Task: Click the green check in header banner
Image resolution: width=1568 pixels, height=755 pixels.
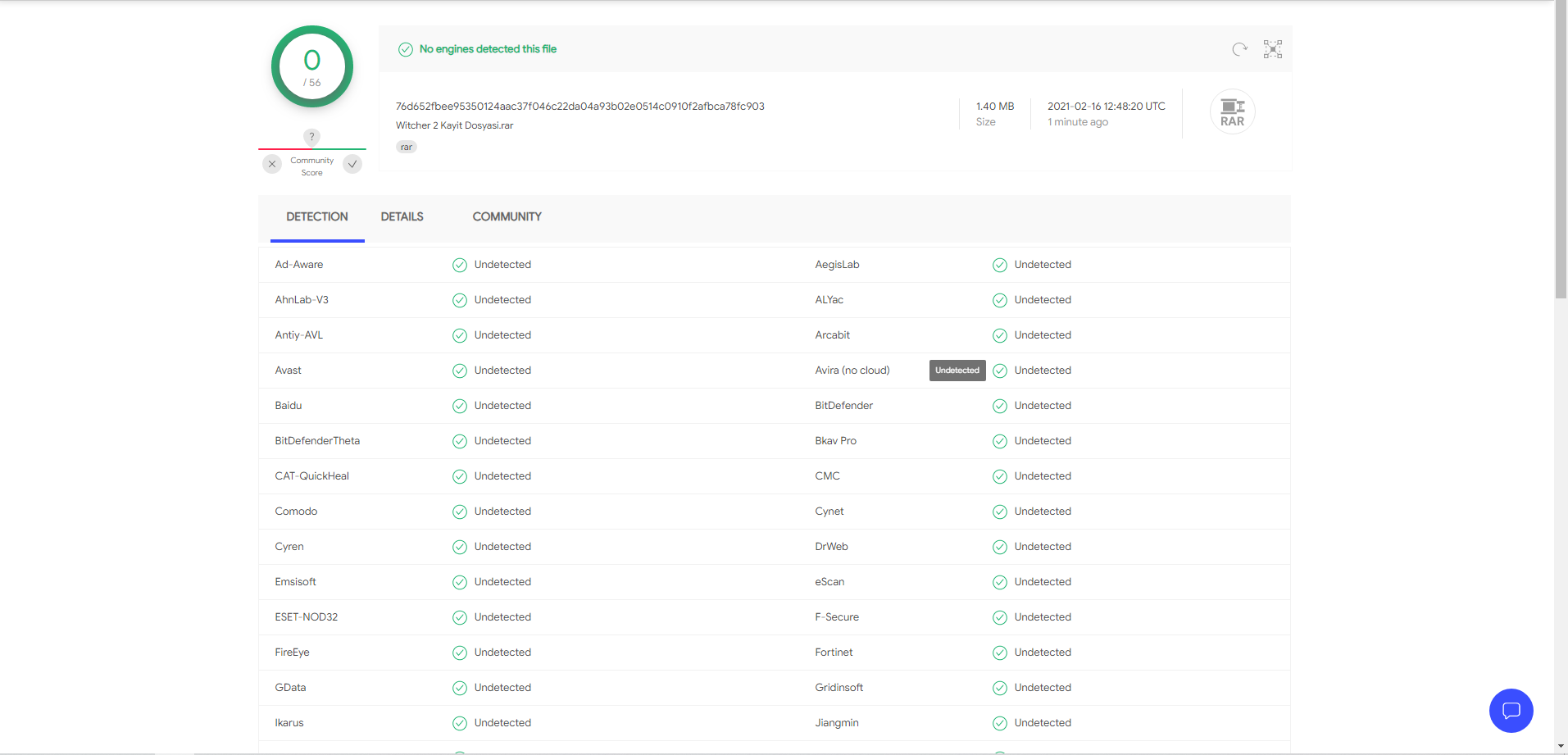Action: pos(405,49)
